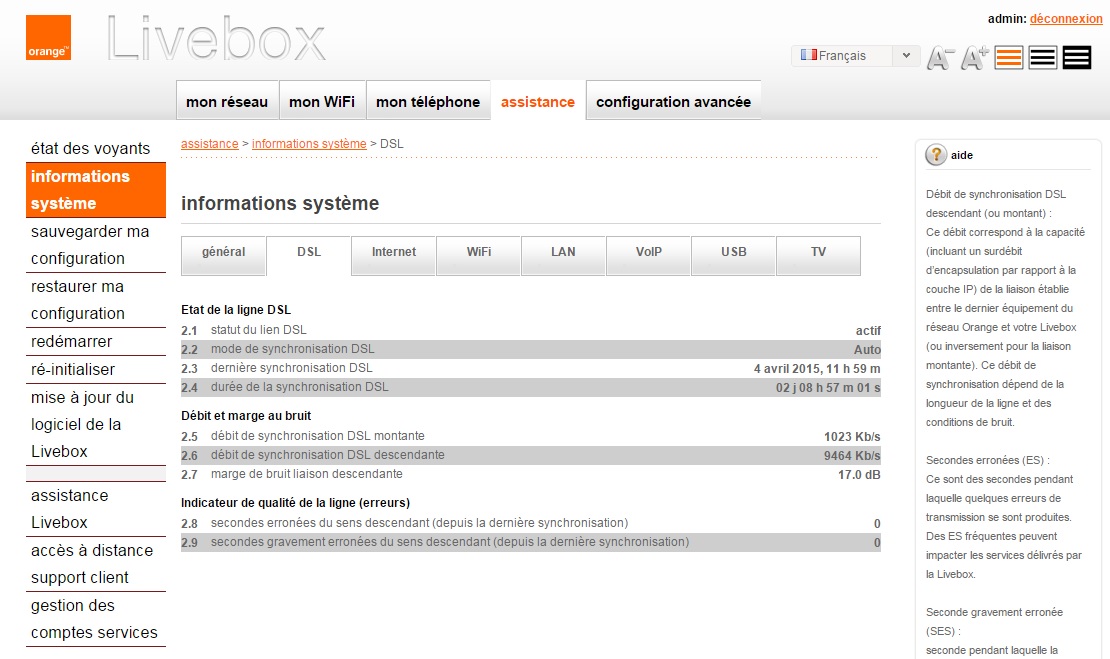Click the statut du lien DSL row label
The image size is (1110, 659).
tap(258, 330)
